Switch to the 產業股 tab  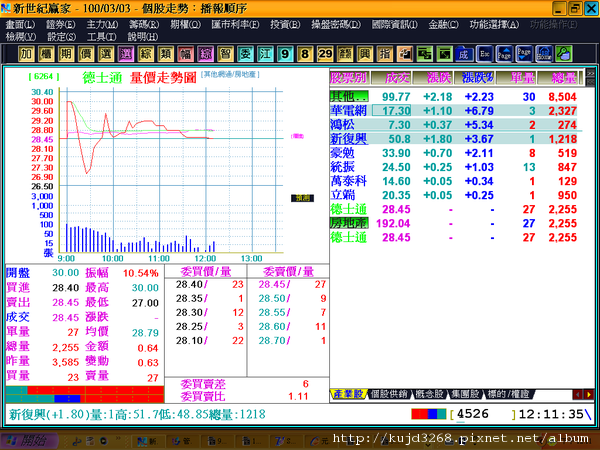348,394
